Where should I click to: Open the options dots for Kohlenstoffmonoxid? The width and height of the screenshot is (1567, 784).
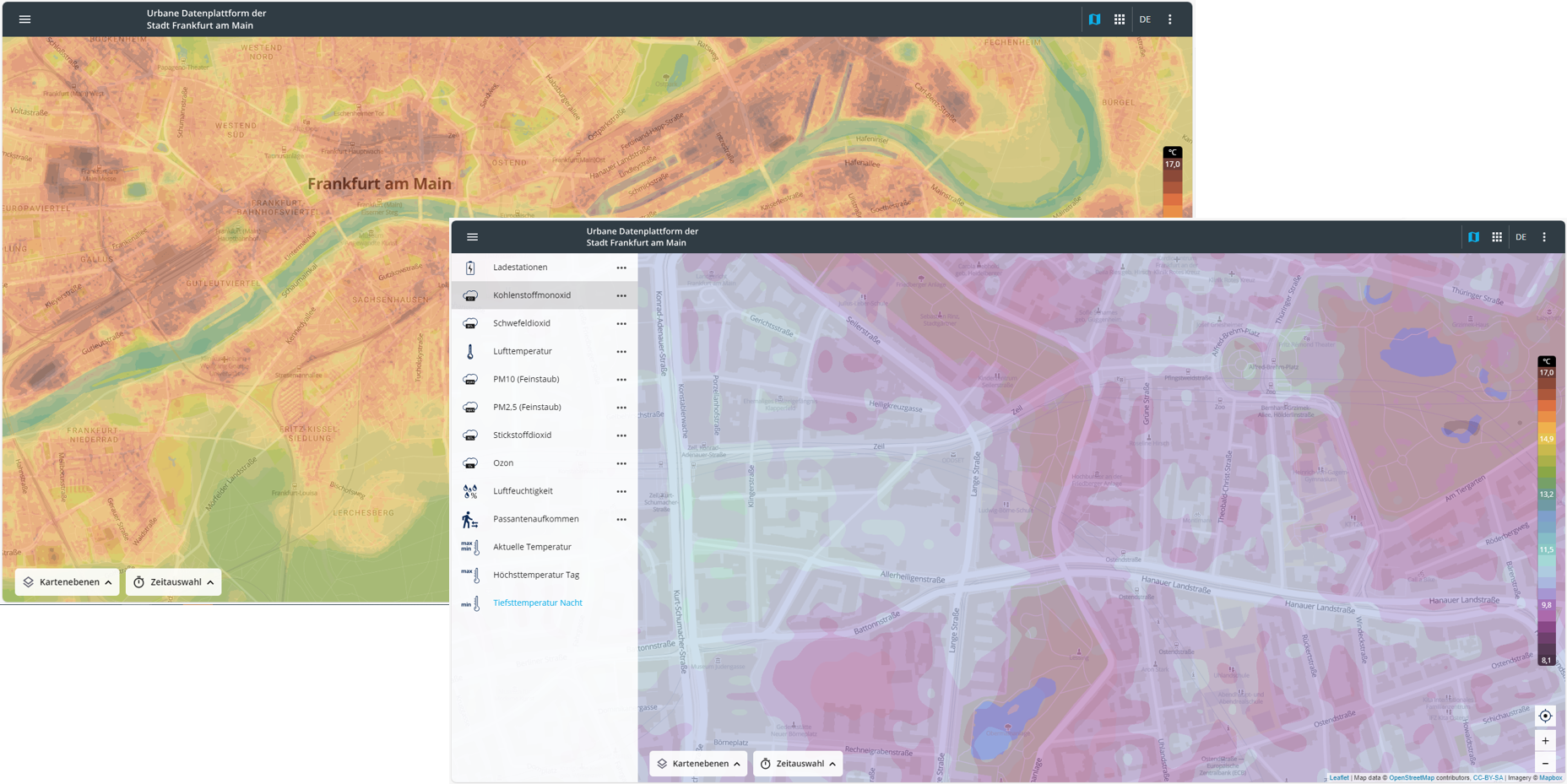pyautogui.click(x=621, y=295)
